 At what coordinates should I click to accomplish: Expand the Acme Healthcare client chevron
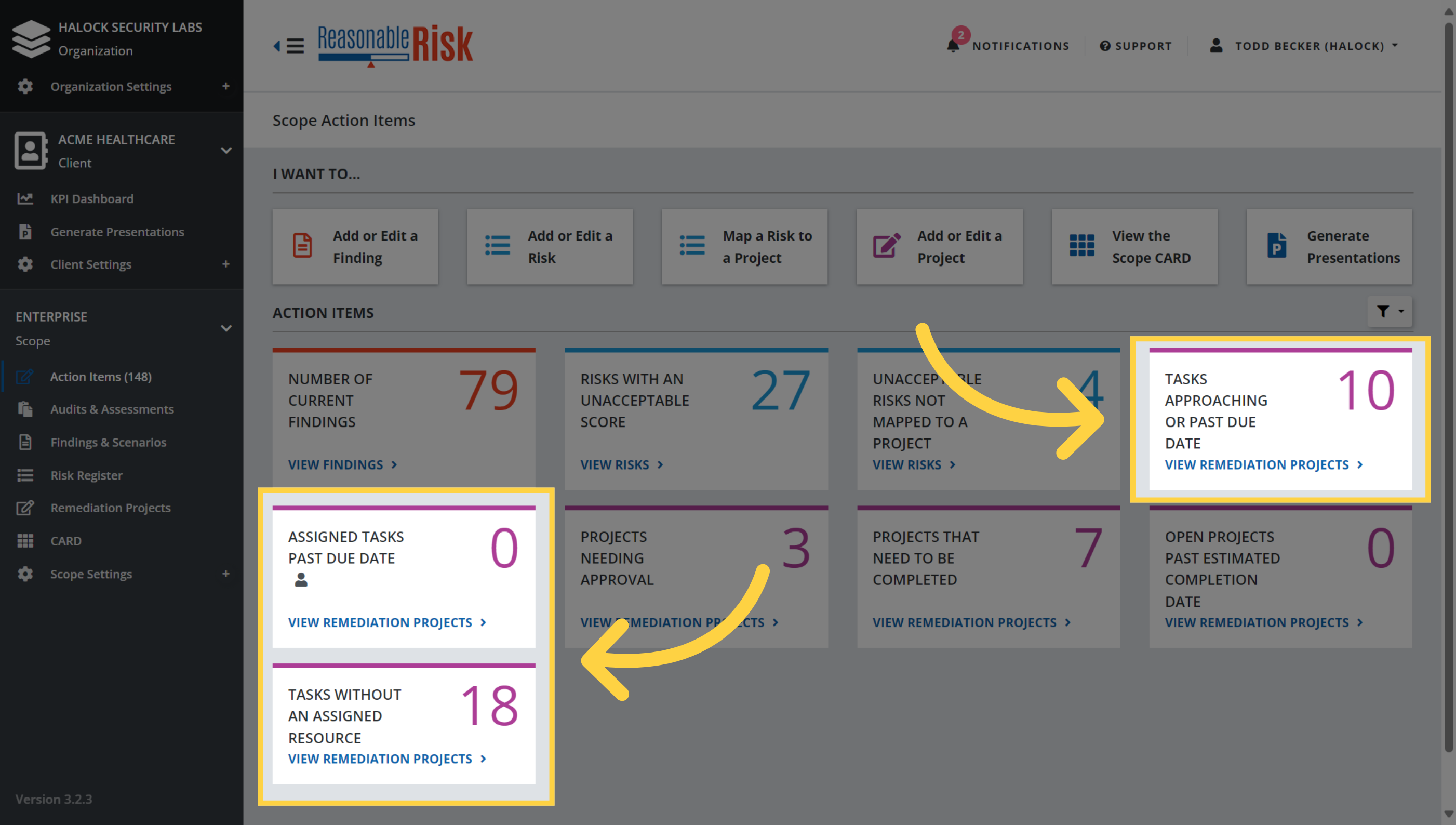point(226,151)
